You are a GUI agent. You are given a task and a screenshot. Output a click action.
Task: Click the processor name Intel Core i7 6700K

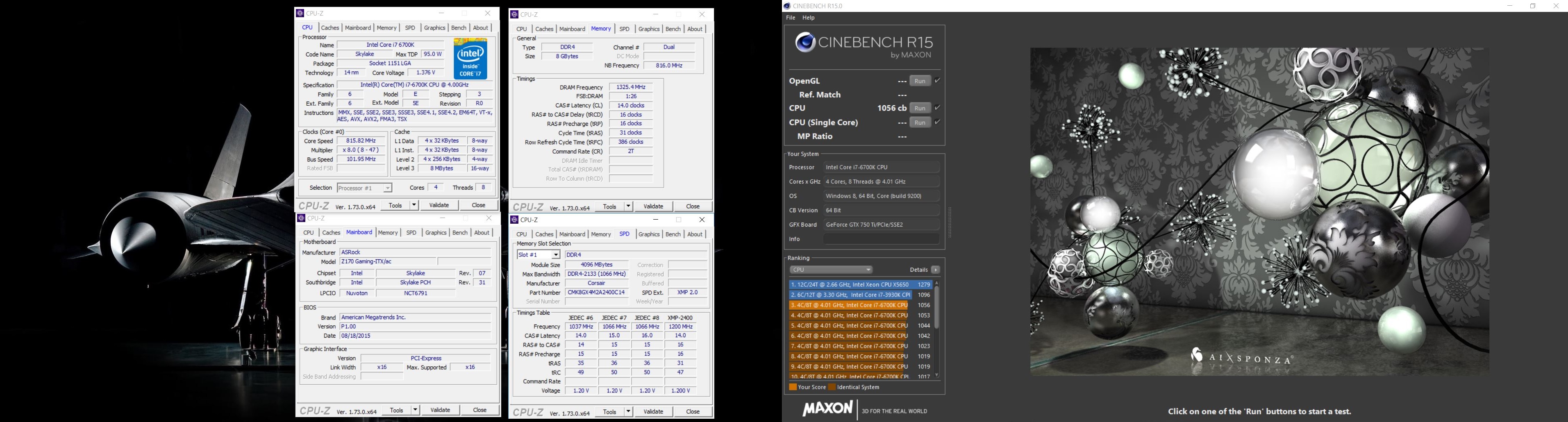point(391,45)
